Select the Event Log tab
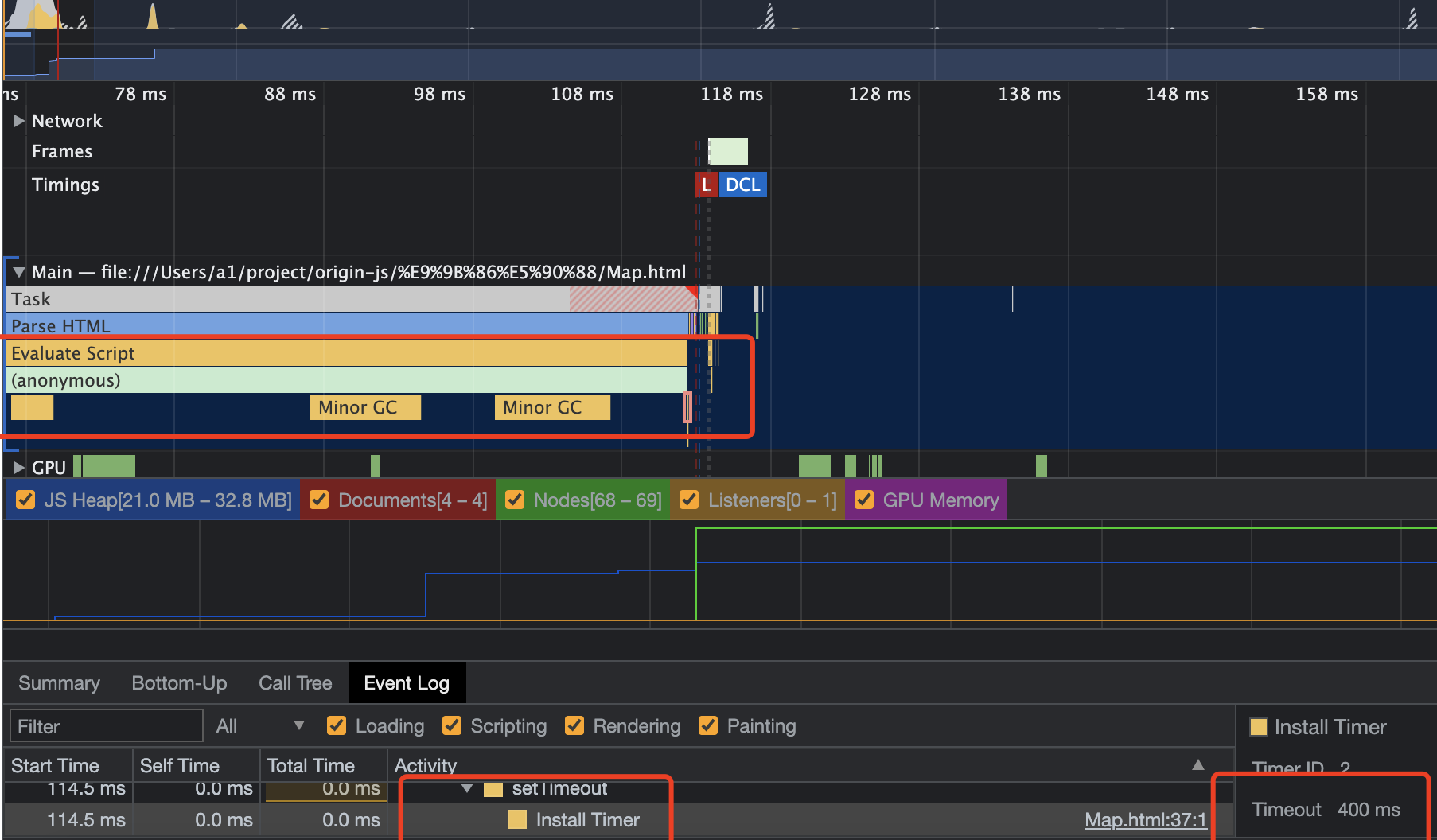 [407, 683]
